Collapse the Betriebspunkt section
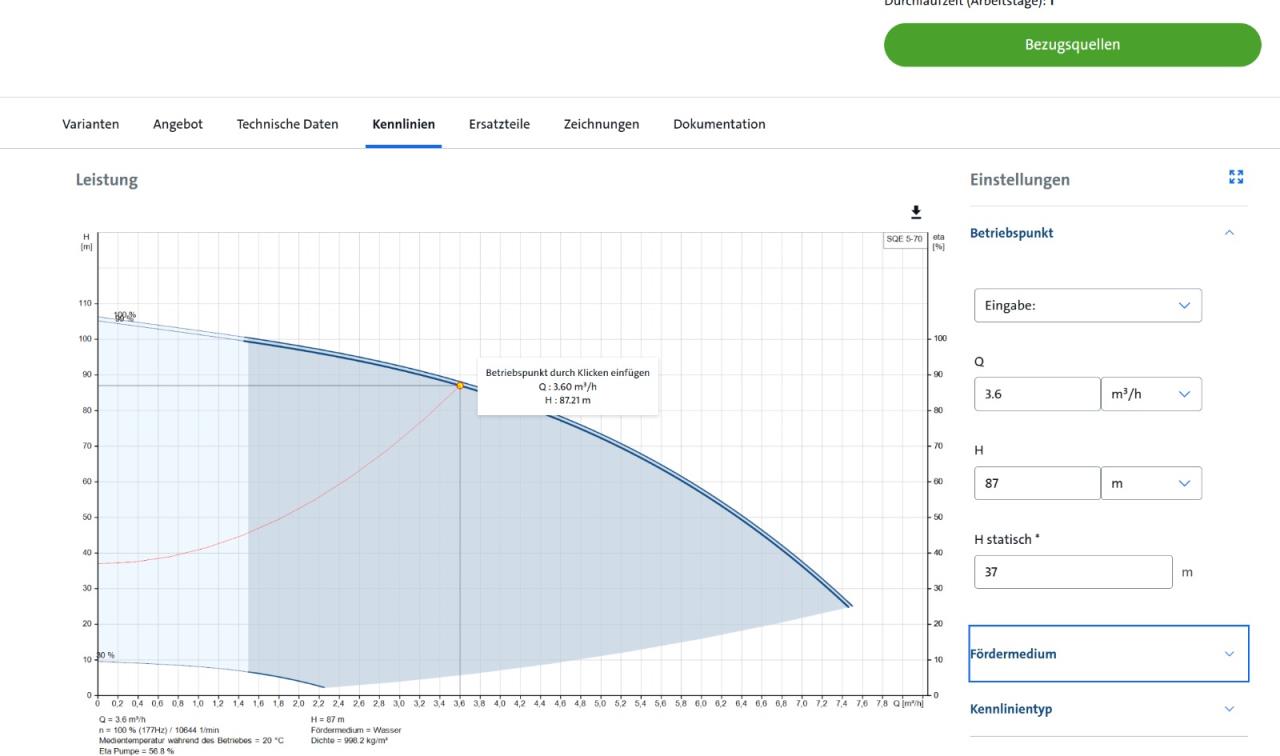 point(1229,233)
